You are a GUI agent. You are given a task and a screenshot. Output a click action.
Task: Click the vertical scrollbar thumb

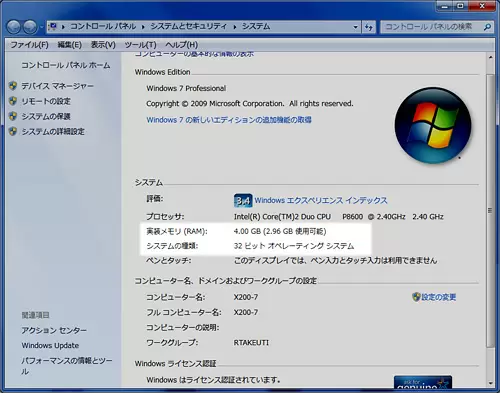(490, 210)
